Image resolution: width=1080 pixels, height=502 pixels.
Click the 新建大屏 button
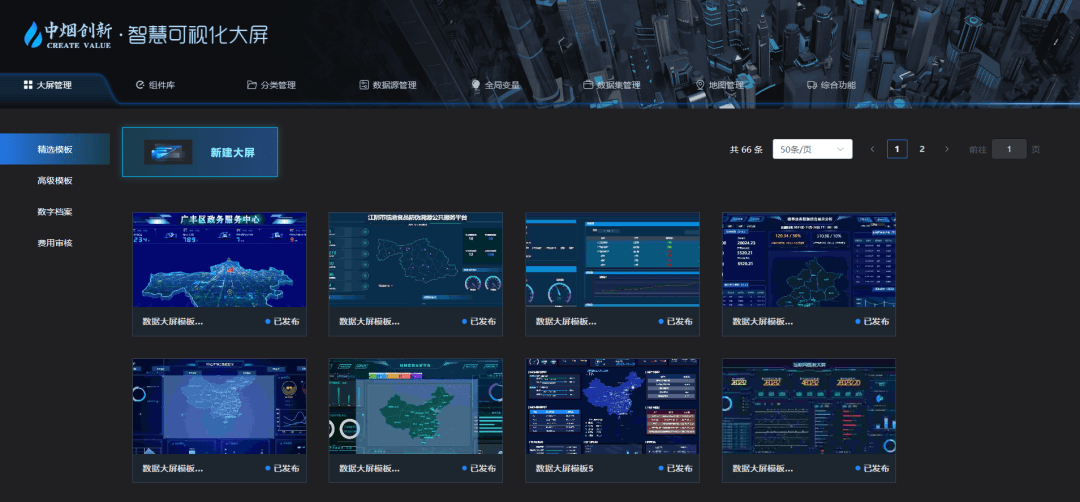coord(200,152)
